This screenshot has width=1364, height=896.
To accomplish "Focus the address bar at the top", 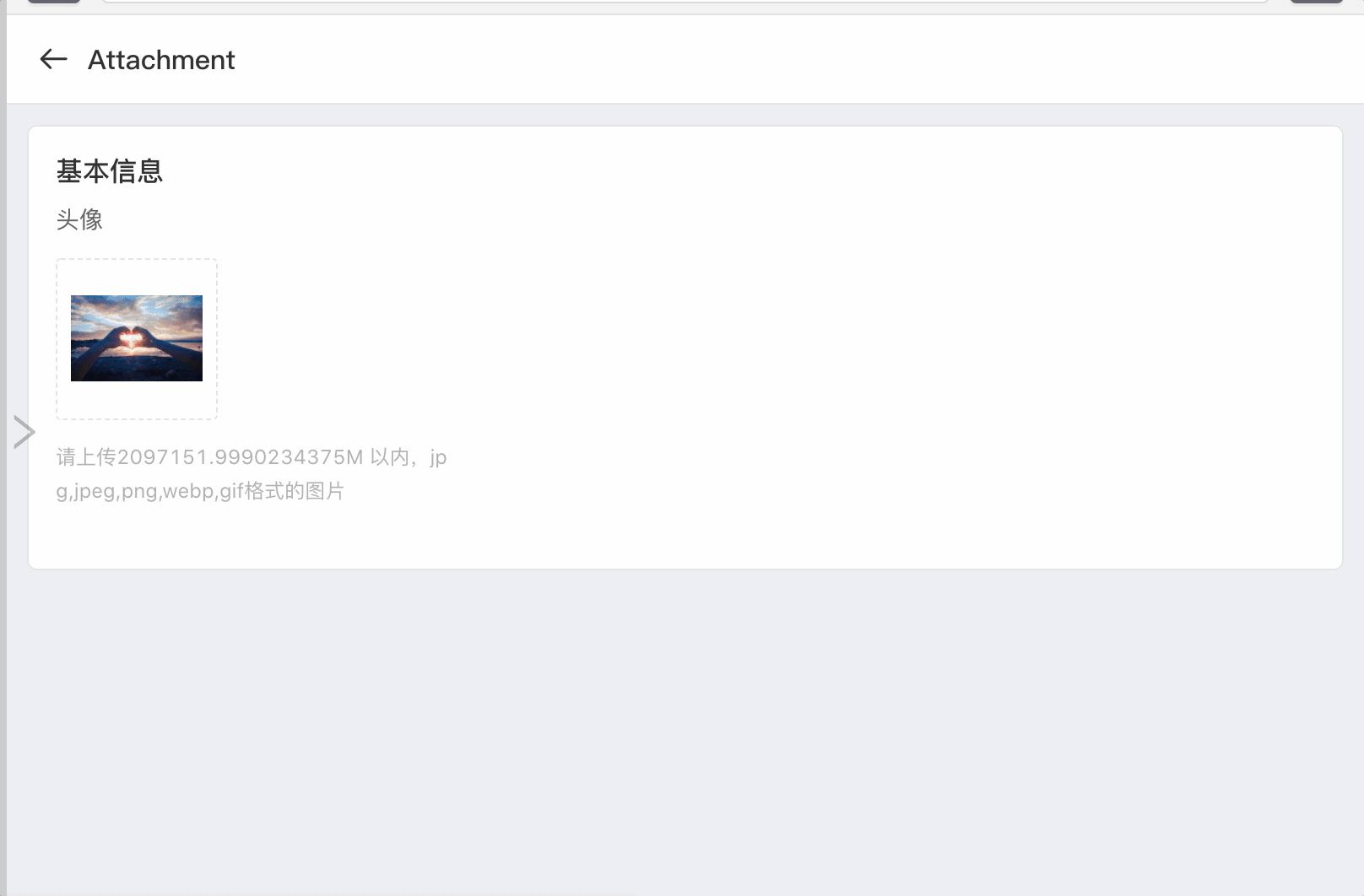I will tap(685, 3).
